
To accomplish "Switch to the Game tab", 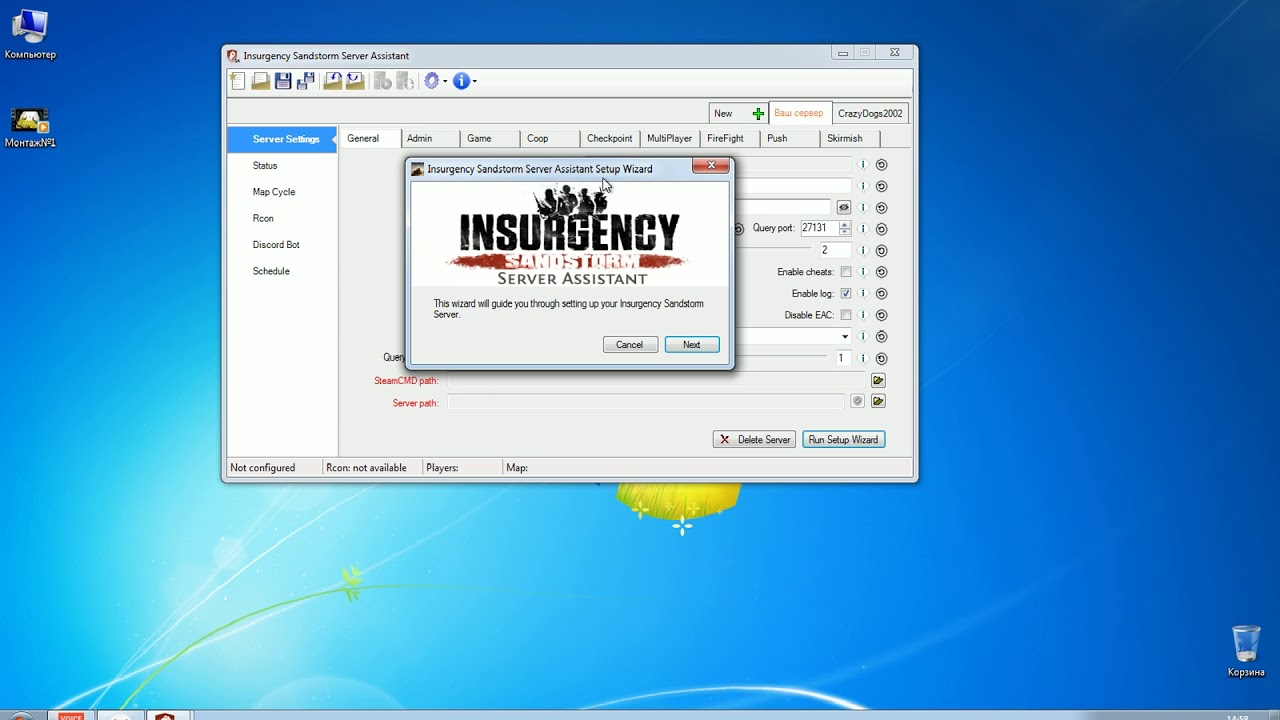I will click(490, 139).
